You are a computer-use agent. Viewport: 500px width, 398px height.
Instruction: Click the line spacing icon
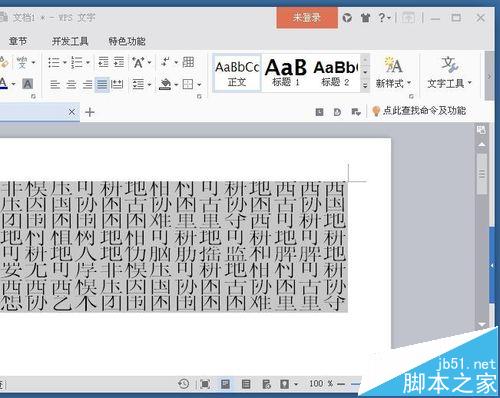138,84
